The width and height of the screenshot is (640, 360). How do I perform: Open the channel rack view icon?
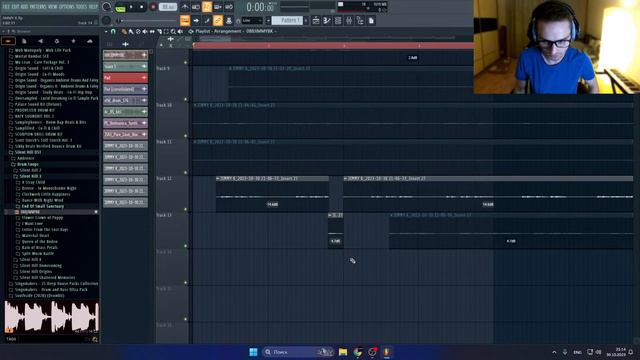[x=338, y=20]
